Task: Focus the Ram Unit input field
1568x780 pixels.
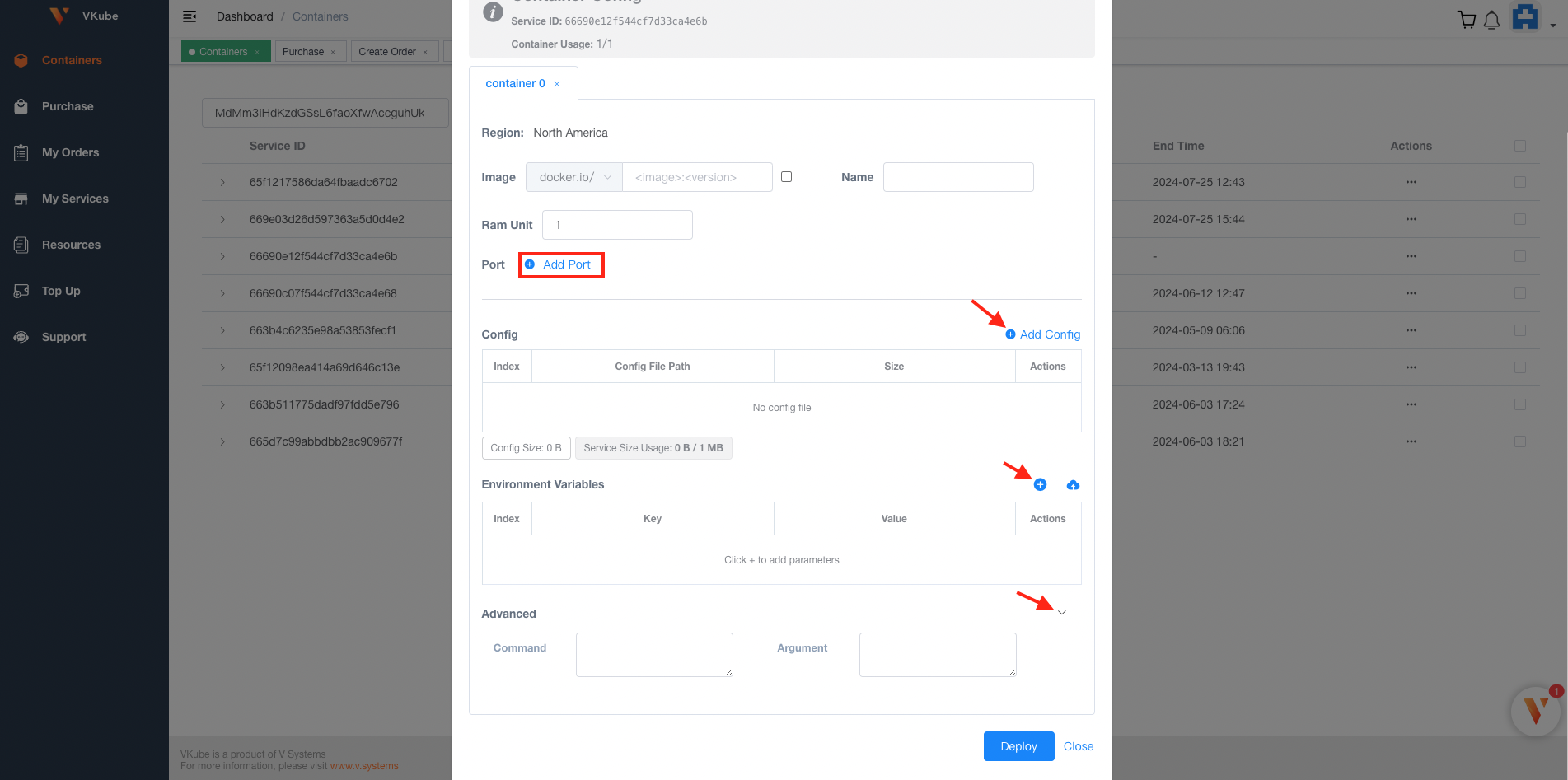Action: pos(617,225)
